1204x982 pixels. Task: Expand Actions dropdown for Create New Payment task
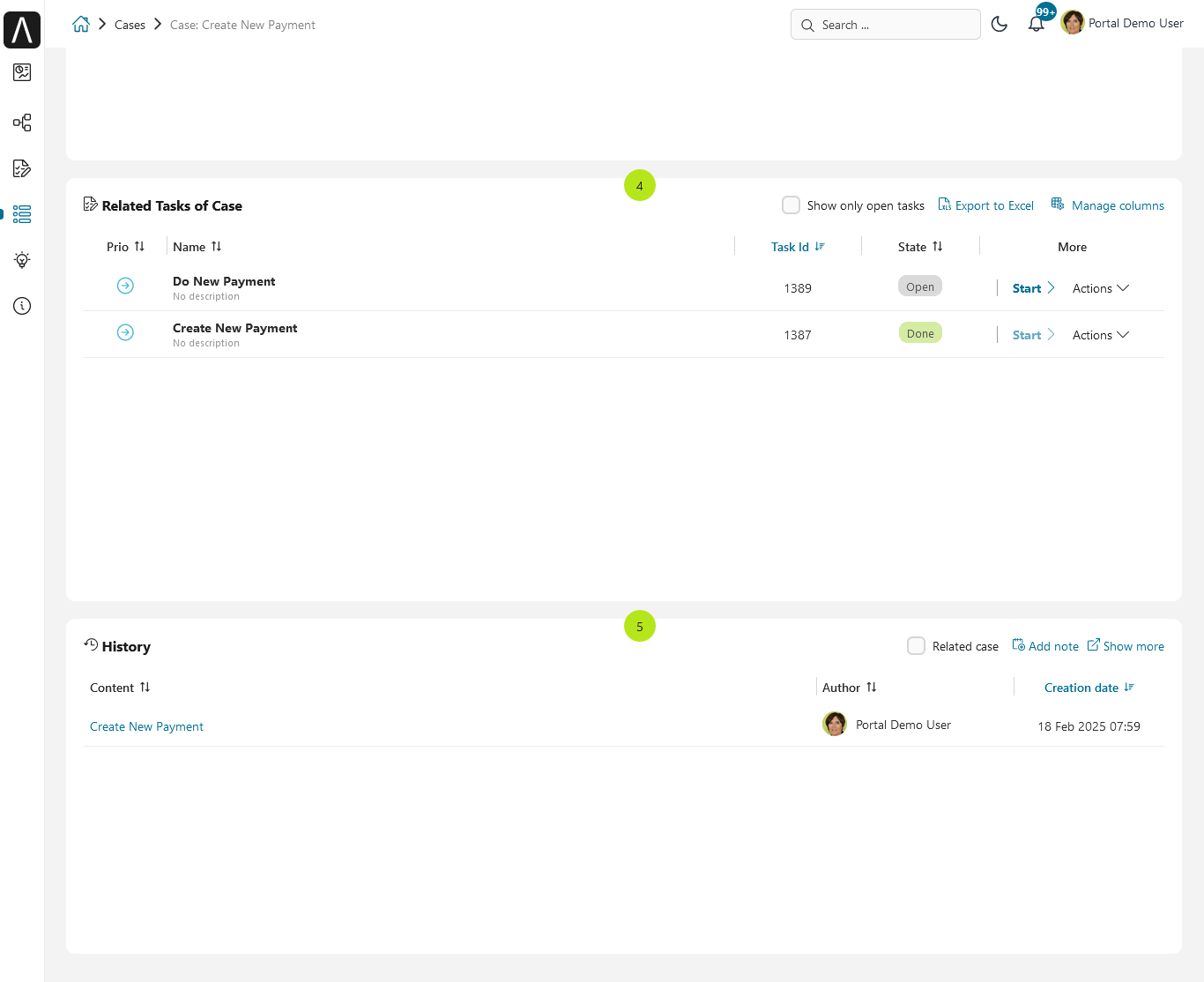tap(1101, 335)
